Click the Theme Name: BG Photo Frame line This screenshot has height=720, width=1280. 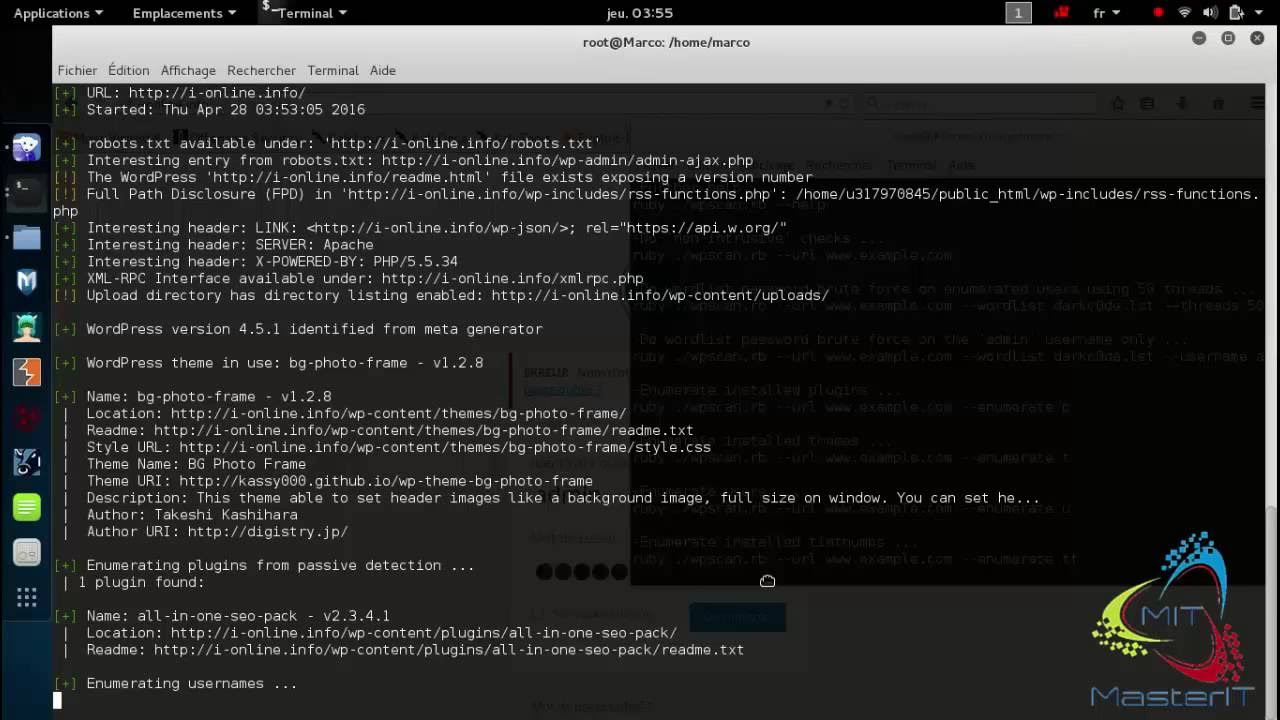(185, 464)
